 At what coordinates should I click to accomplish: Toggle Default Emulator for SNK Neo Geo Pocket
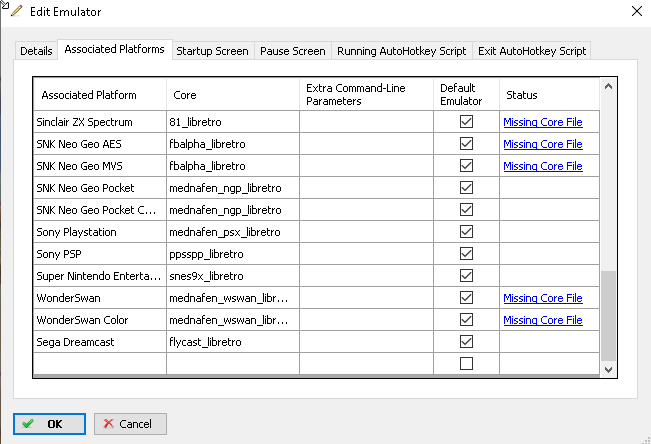466,188
